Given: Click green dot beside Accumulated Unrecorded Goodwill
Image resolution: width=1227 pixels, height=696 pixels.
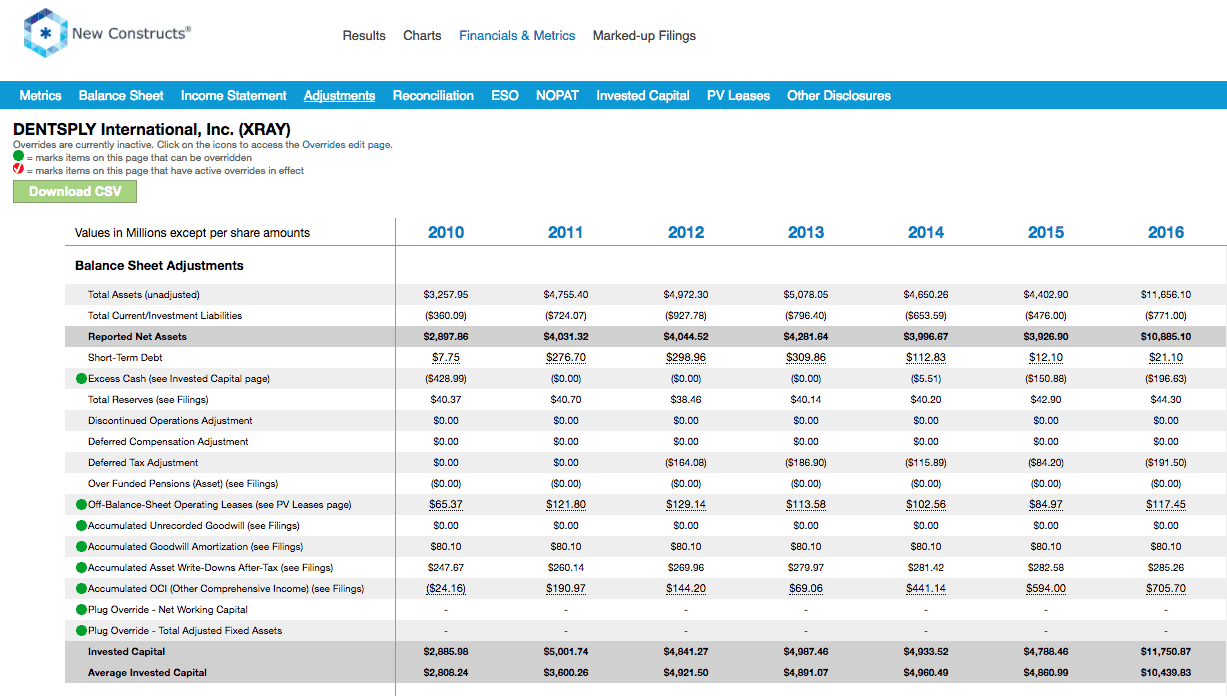Looking at the screenshot, I should pyautogui.click(x=81, y=526).
